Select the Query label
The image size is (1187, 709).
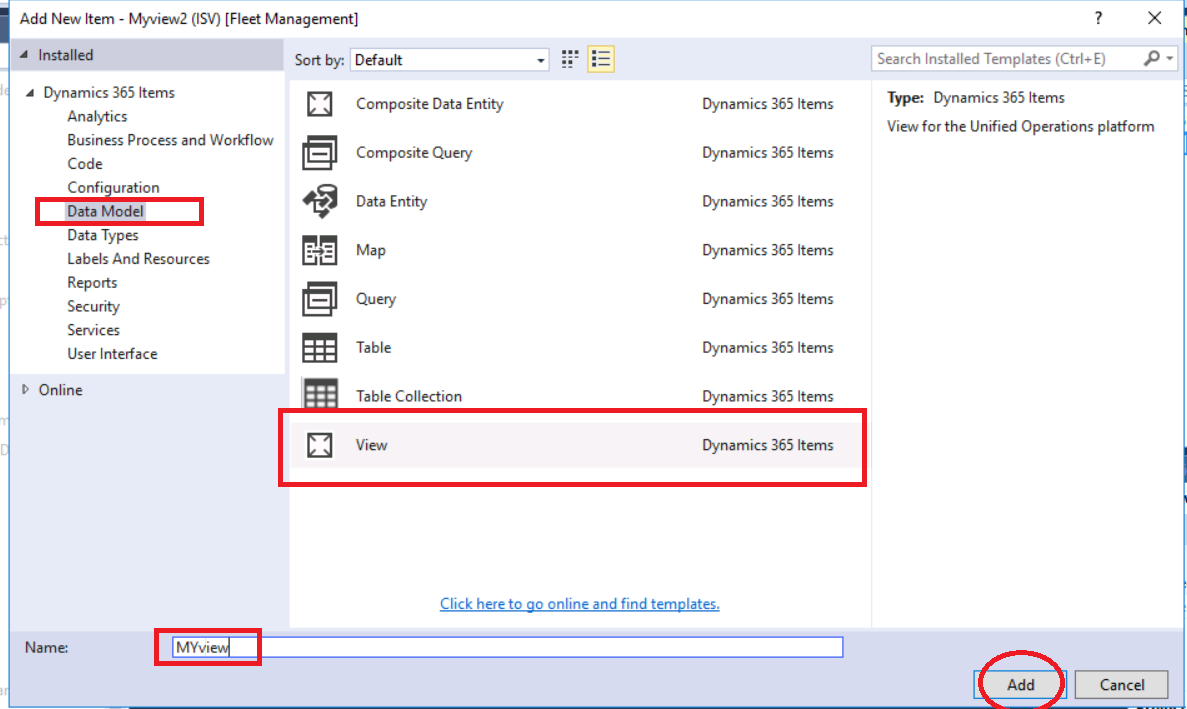[376, 299]
